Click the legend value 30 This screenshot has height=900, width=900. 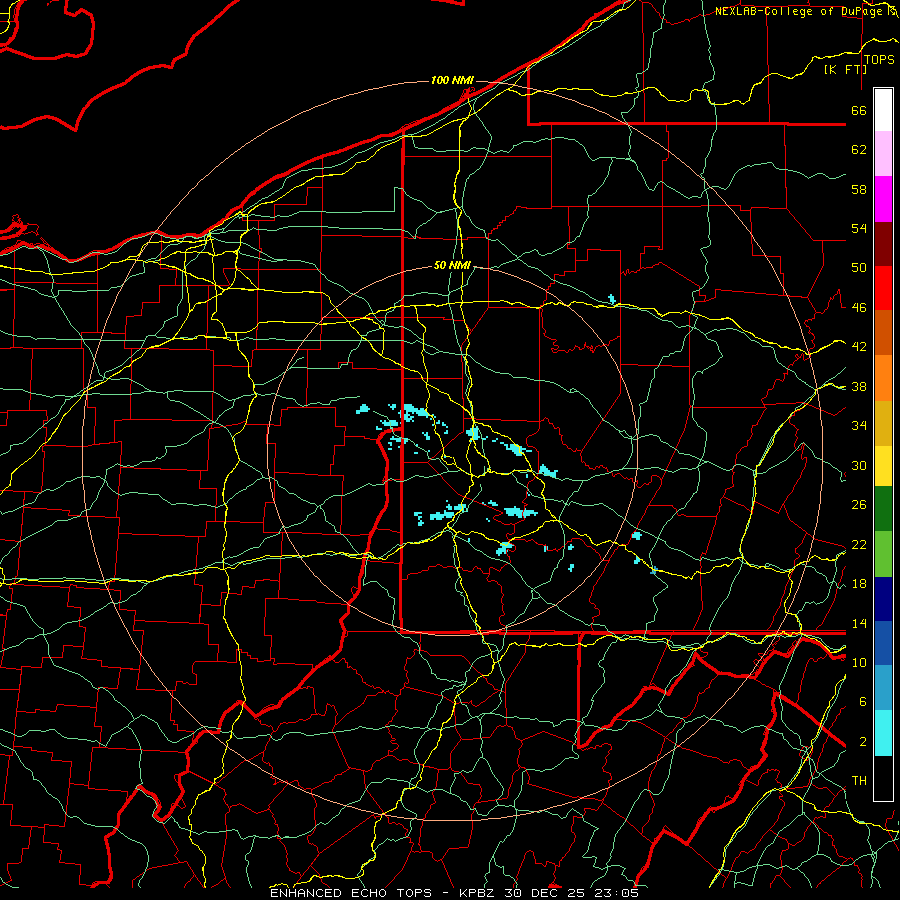pos(859,465)
